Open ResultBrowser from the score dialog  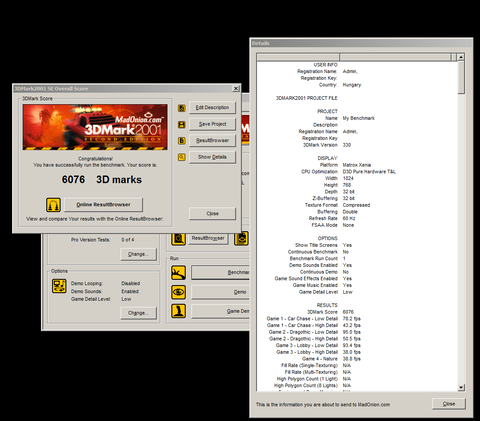[212, 140]
